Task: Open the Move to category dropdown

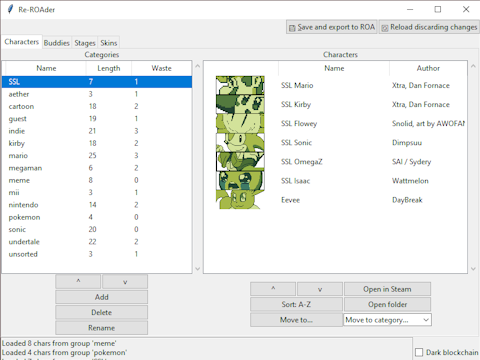Action: [387, 320]
